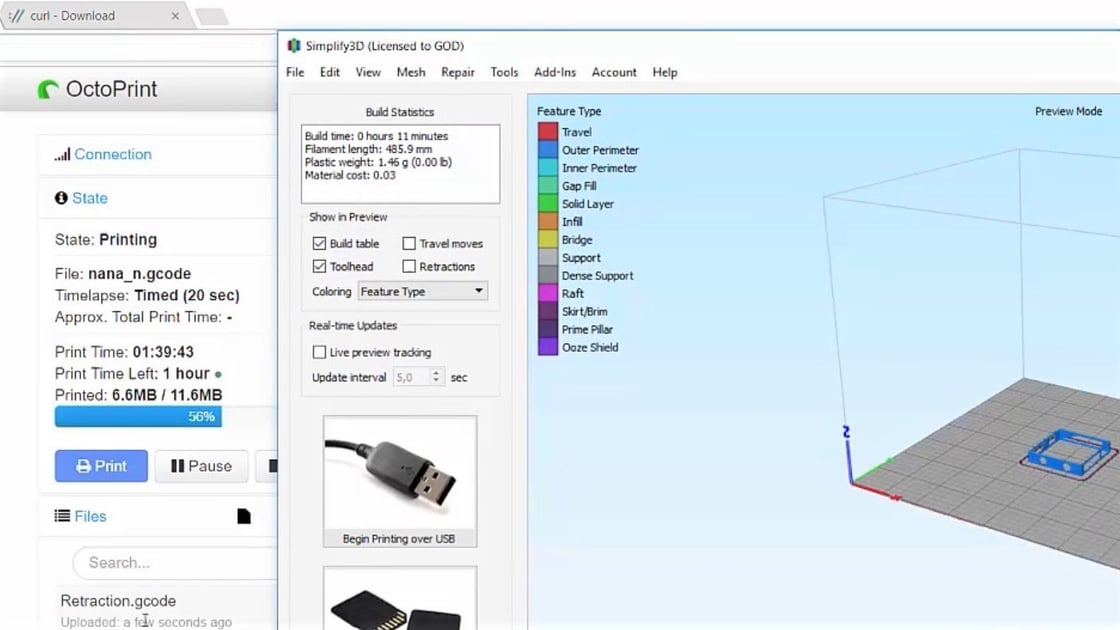Click the Files list icon in OctoPrint

(61, 516)
